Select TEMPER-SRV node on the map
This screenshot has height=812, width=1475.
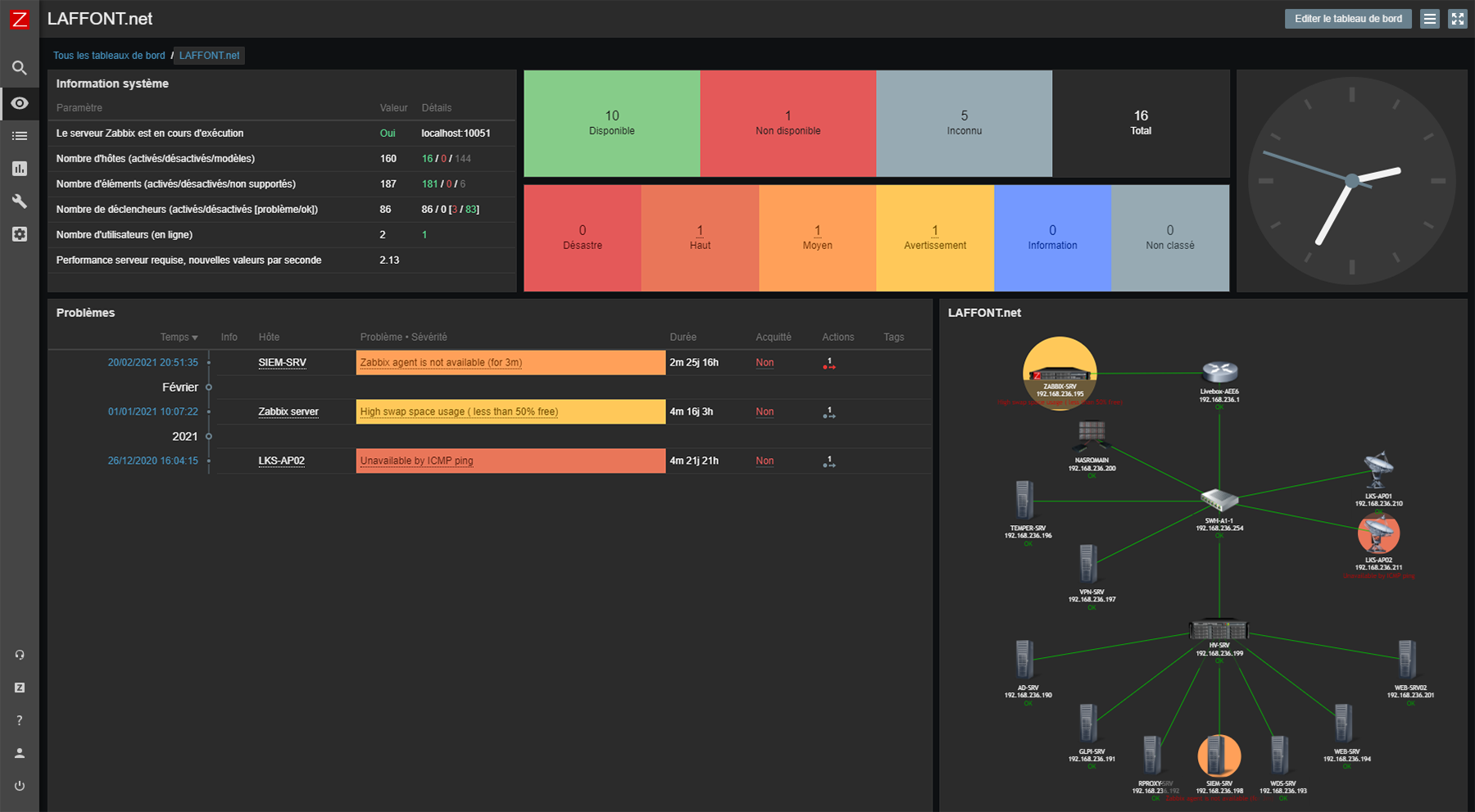click(1024, 501)
